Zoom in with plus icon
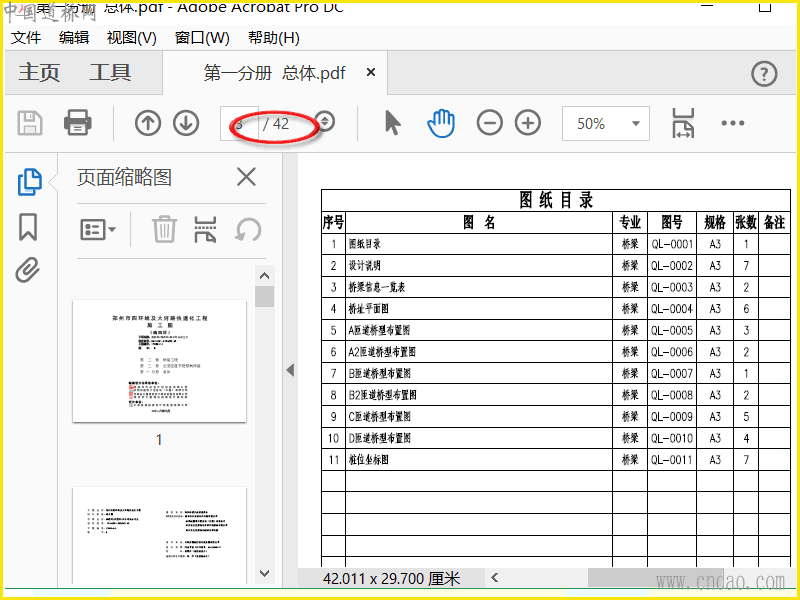 coord(528,123)
